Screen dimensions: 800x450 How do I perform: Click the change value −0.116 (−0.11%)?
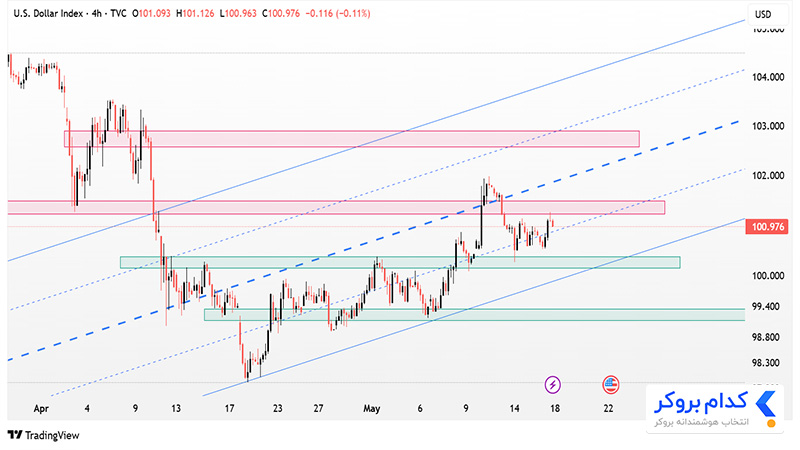pyautogui.click(x=338, y=14)
